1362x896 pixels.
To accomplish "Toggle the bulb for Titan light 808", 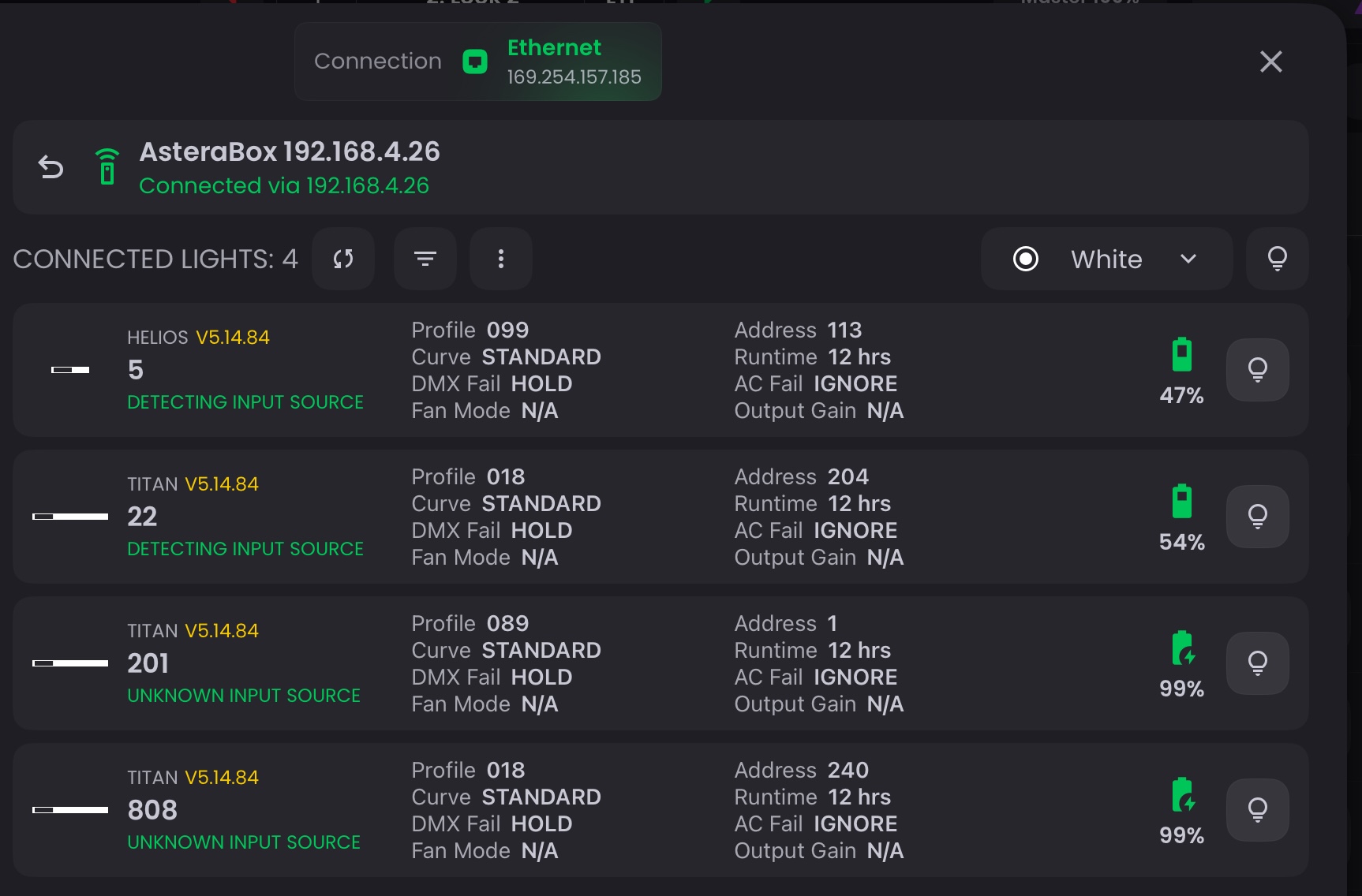I will (x=1258, y=810).
